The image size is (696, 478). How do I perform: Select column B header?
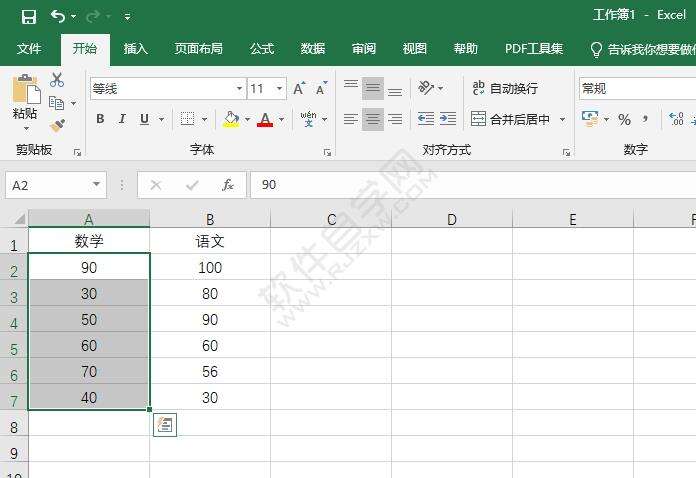point(210,219)
